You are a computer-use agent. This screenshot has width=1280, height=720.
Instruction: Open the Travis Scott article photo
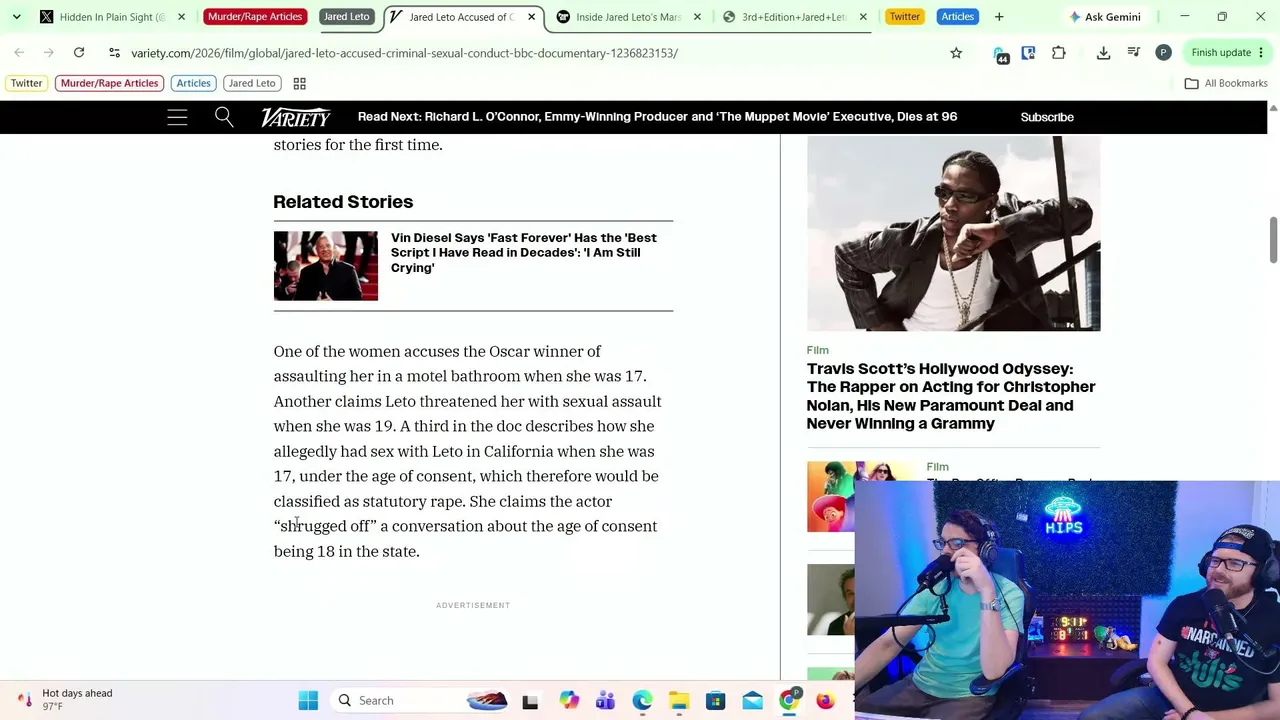[953, 234]
